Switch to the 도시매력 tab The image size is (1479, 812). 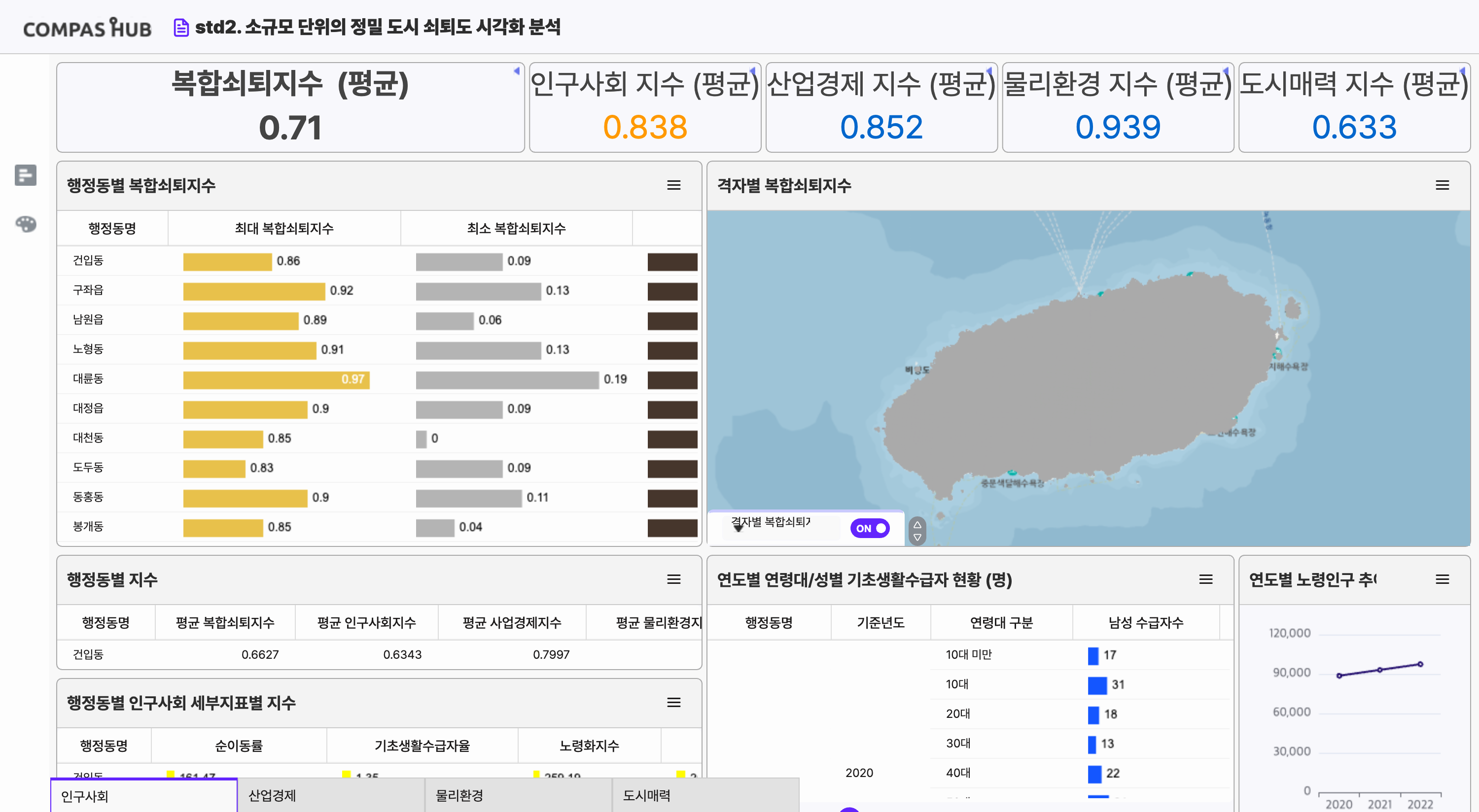pos(705,795)
